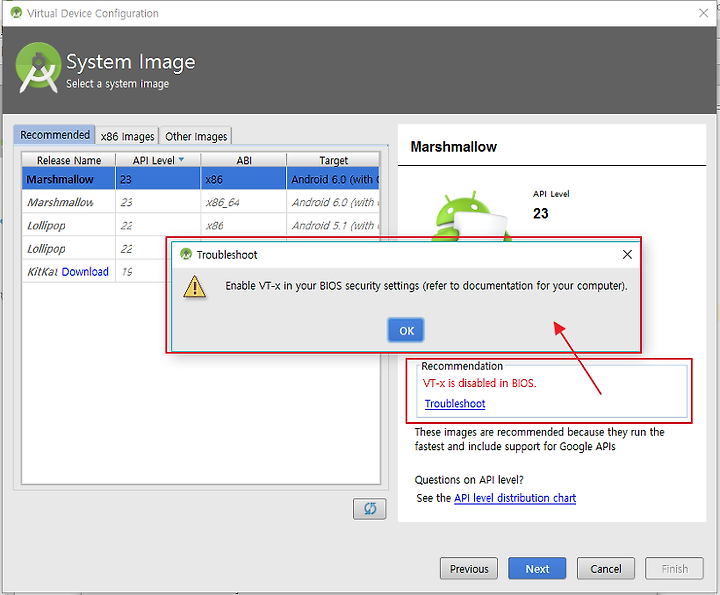720x595 pixels.
Task: Click the Next button
Action: pos(537,569)
